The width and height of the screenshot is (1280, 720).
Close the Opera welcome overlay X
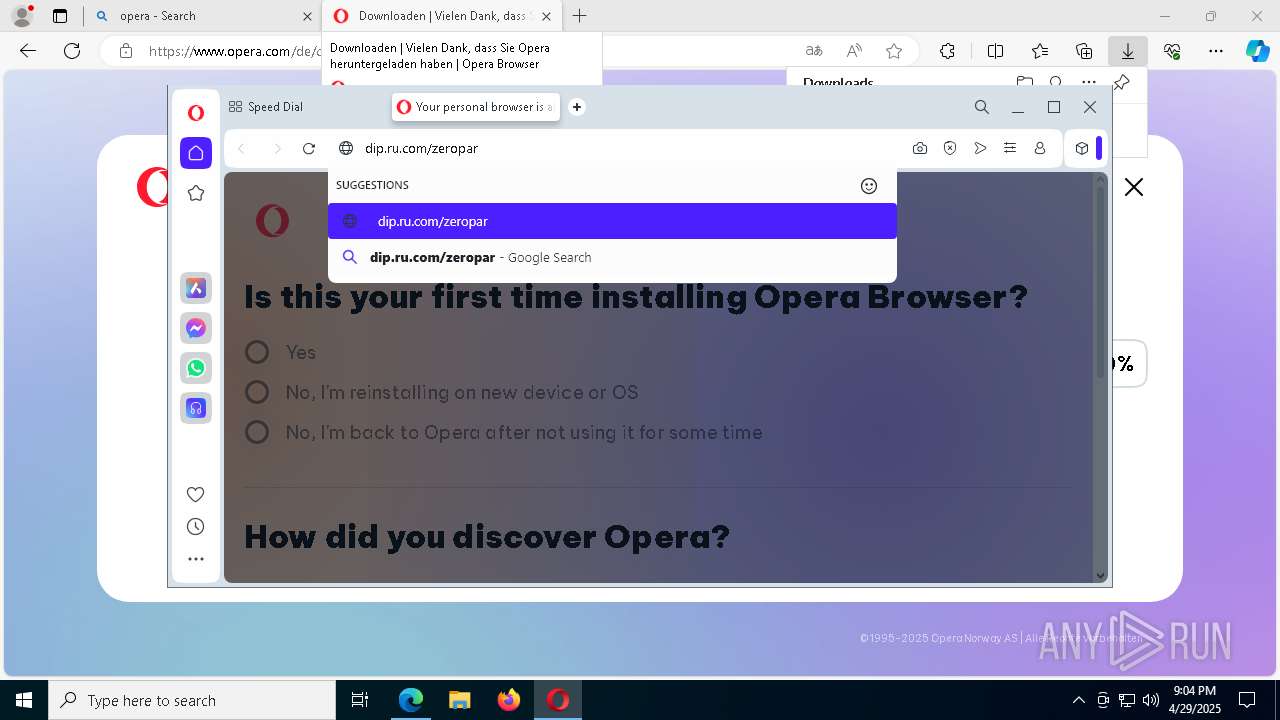[x=1134, y=187]
